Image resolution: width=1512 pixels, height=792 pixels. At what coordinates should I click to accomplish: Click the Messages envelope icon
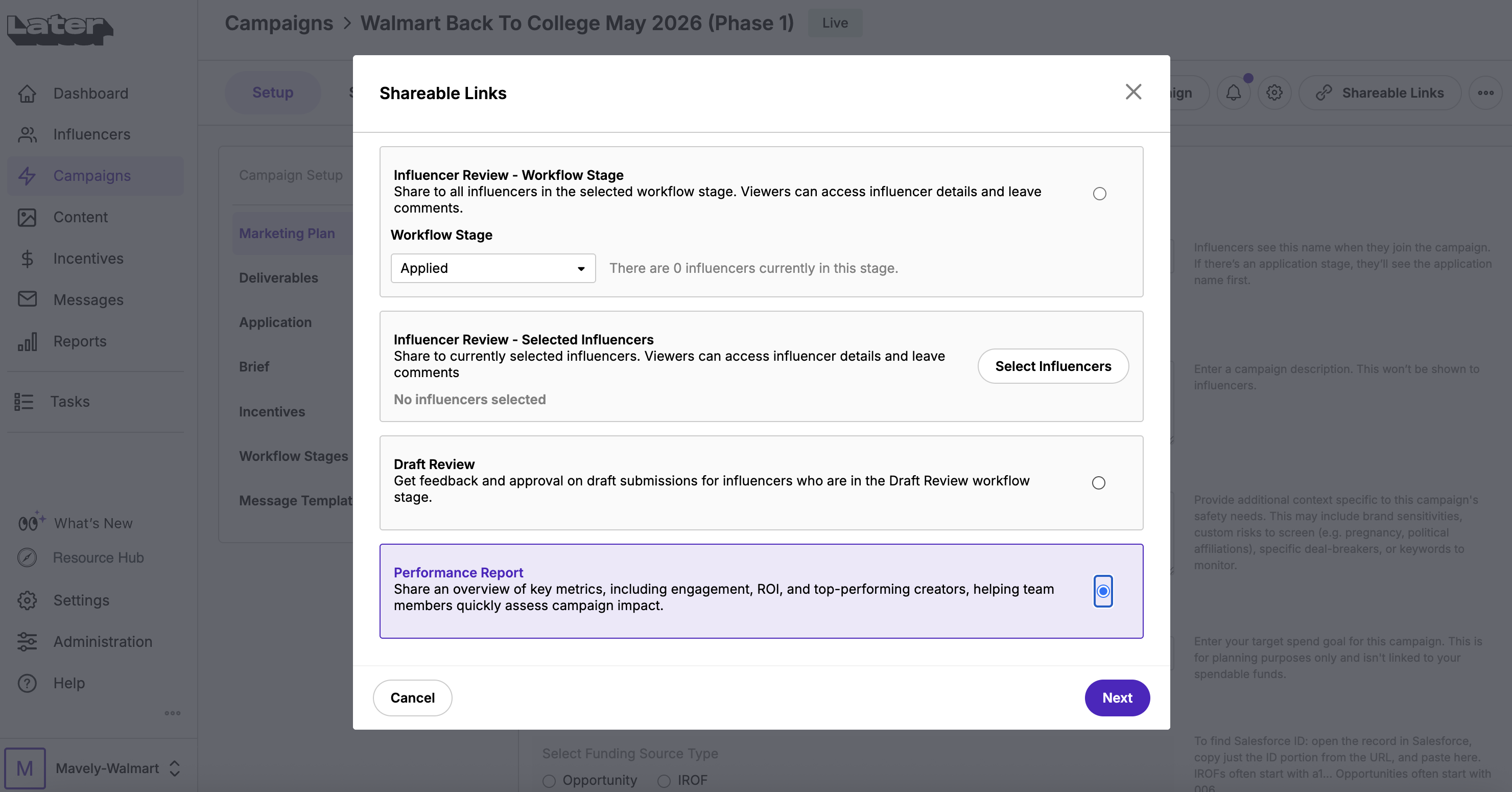[27, 299]
